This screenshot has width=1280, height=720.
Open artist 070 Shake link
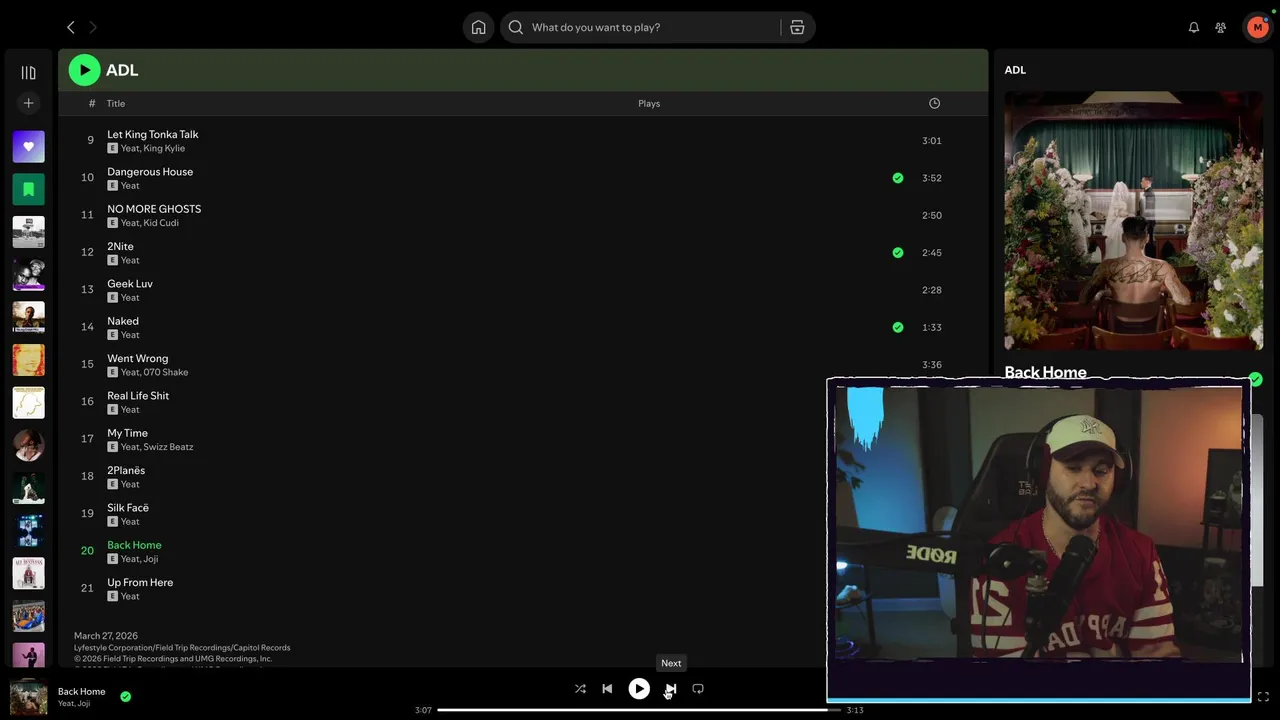click(166, 372)
